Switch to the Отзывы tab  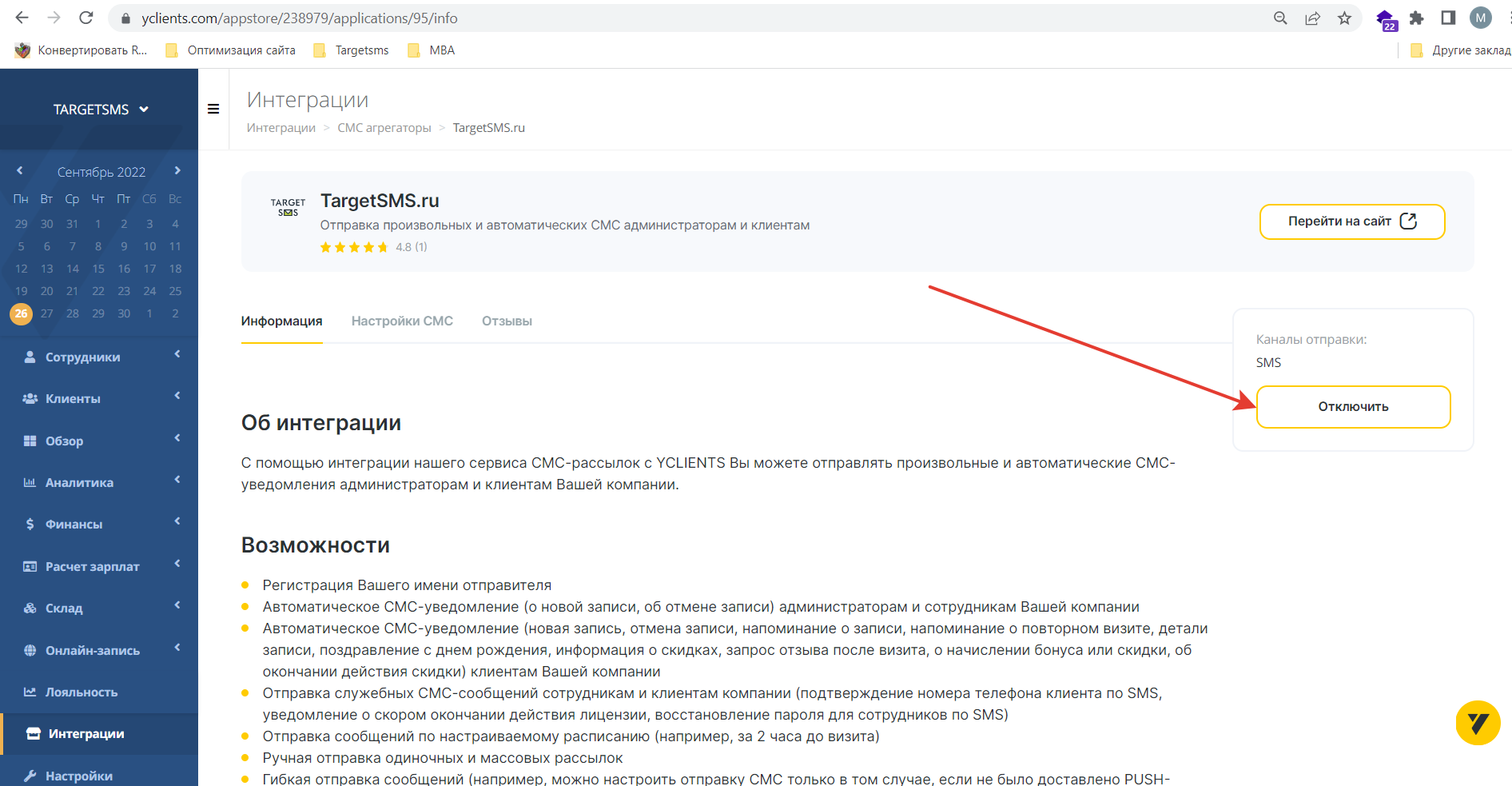pos(507,321)
